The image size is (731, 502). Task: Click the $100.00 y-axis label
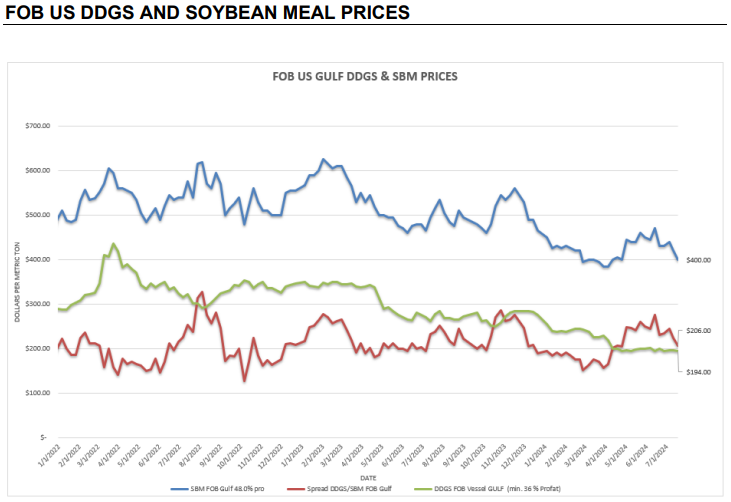tap(38, 393)
